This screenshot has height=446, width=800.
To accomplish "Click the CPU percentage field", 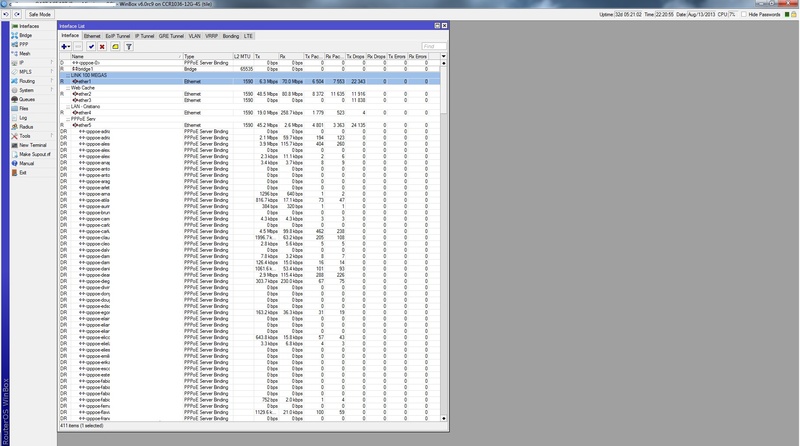I will (733, 14).
